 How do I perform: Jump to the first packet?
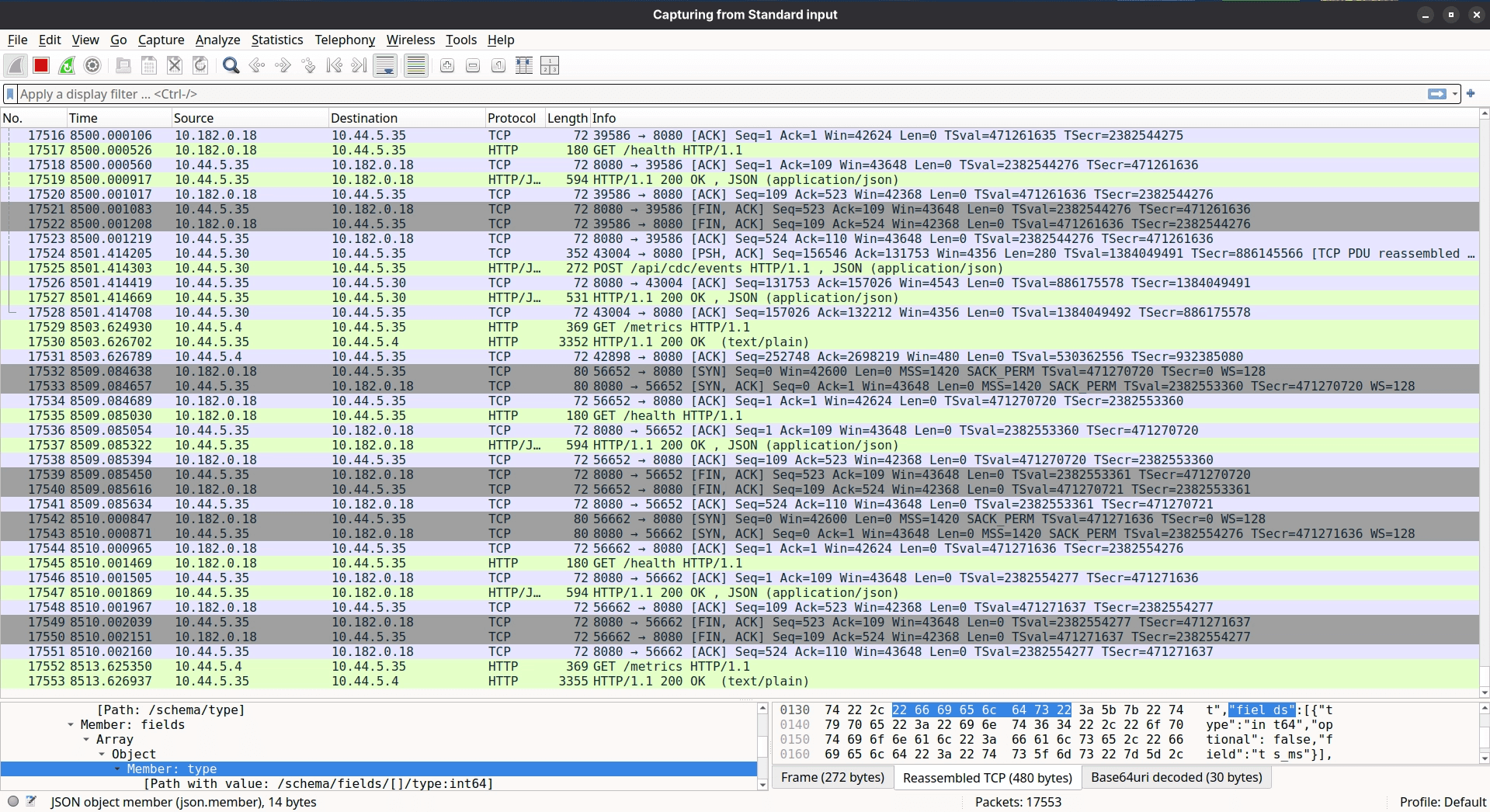click(334, 66)
